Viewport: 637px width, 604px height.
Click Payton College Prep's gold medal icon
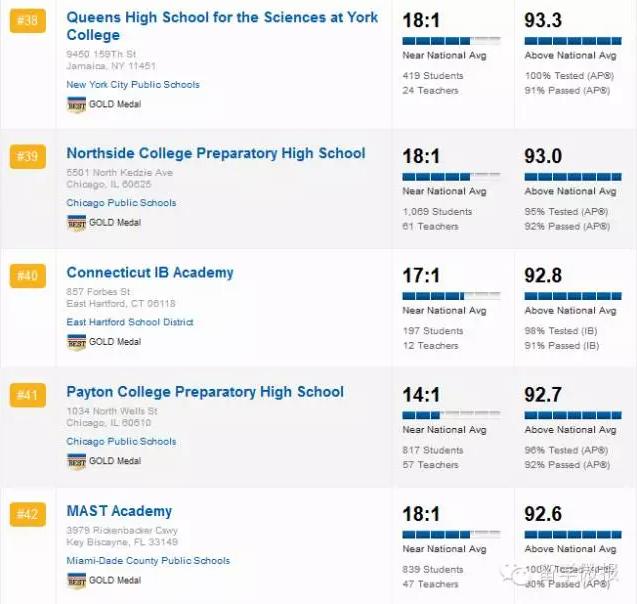76,461
